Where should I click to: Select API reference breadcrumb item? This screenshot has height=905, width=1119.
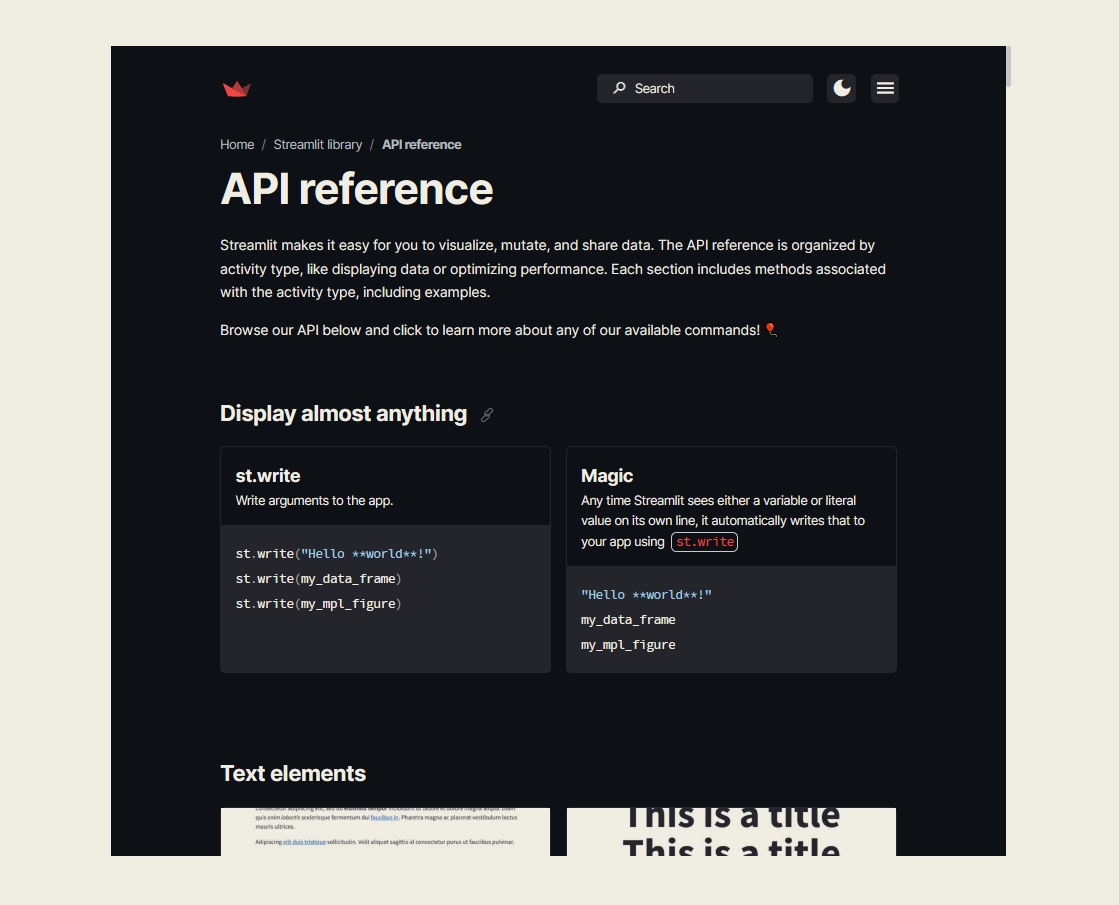[x=422, y=145]
